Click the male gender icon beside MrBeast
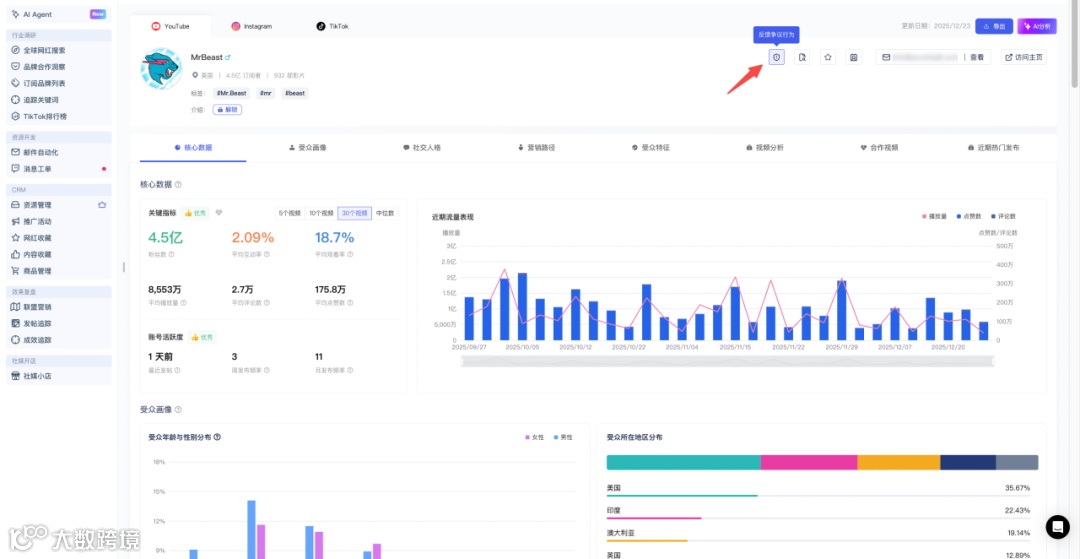 point(228,57)
